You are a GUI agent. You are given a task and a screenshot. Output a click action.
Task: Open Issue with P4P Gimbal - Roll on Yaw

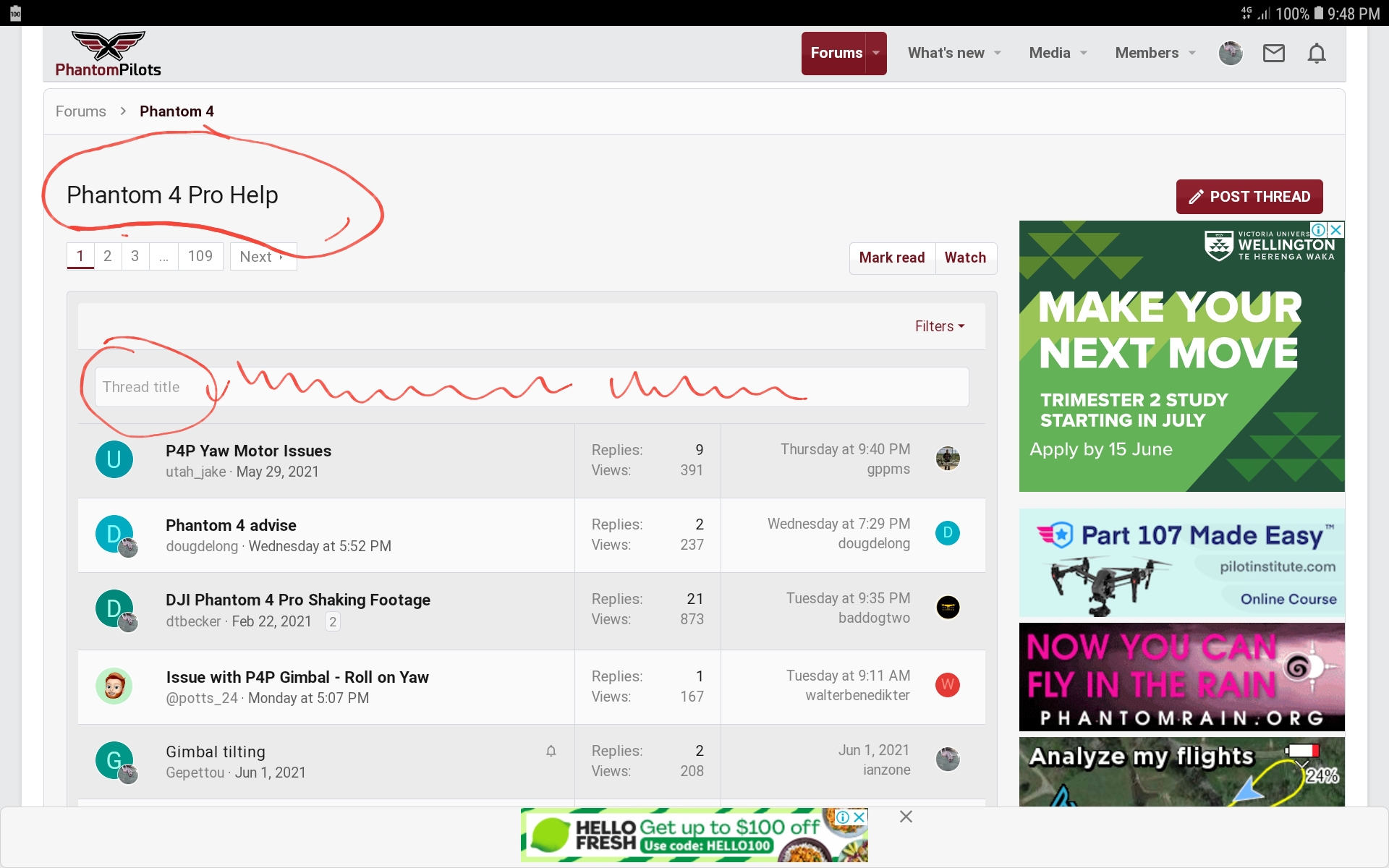(x=297, y=677)
